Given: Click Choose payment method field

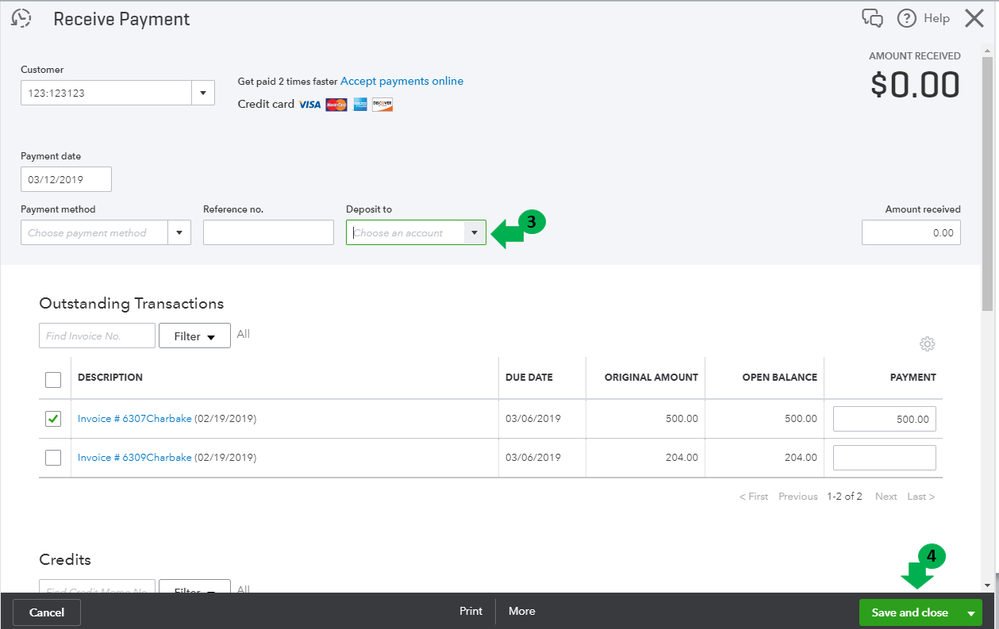Looking at the screenshot, I should tap(94, 233).
